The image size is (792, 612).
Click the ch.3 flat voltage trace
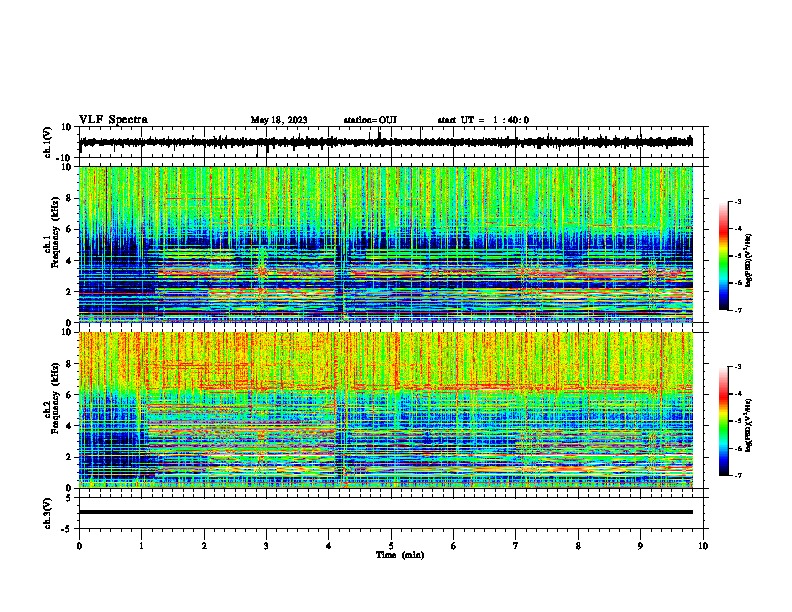(386, 512)
